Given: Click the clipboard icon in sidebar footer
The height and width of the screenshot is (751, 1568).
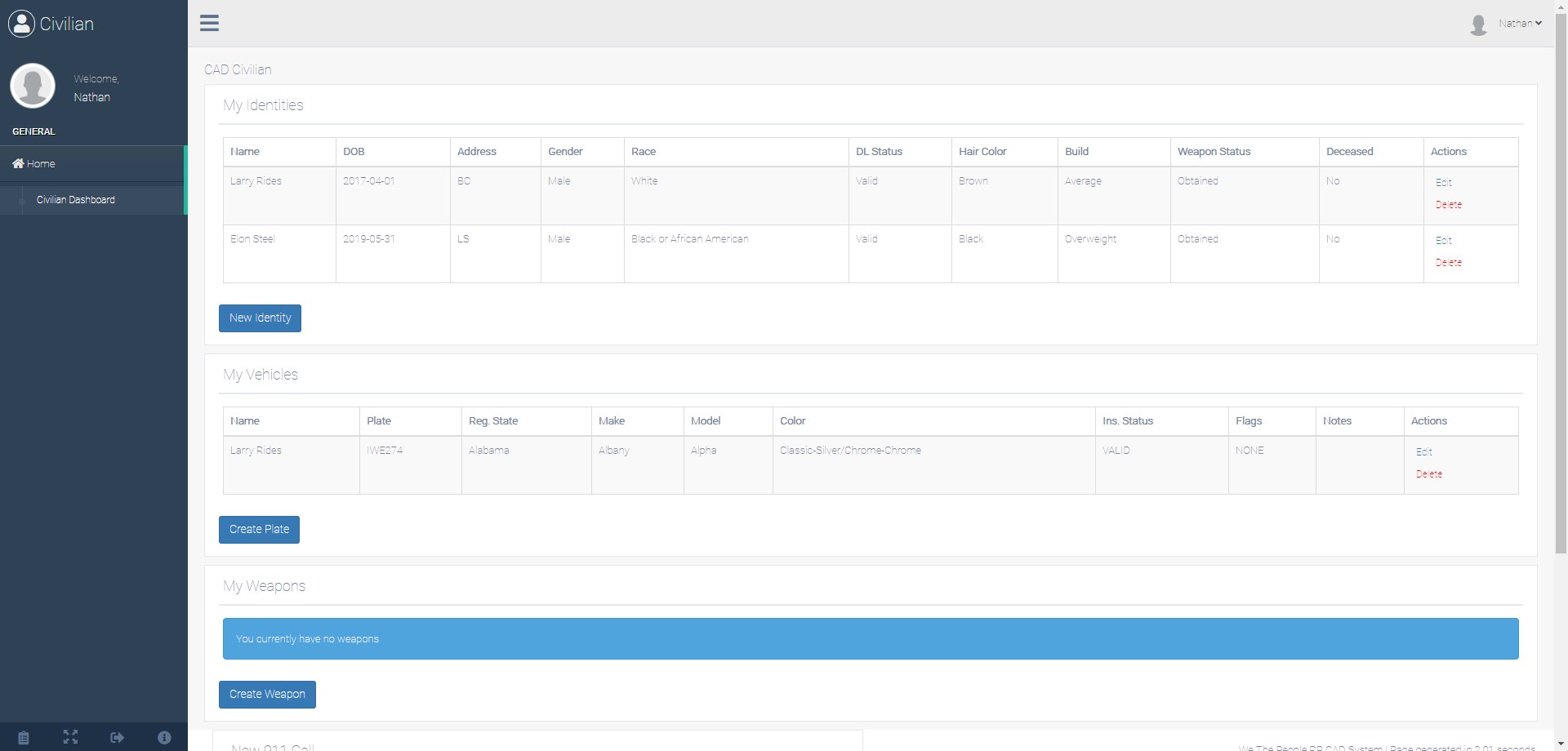Looking at the screenshot, I should coord(24,737).
